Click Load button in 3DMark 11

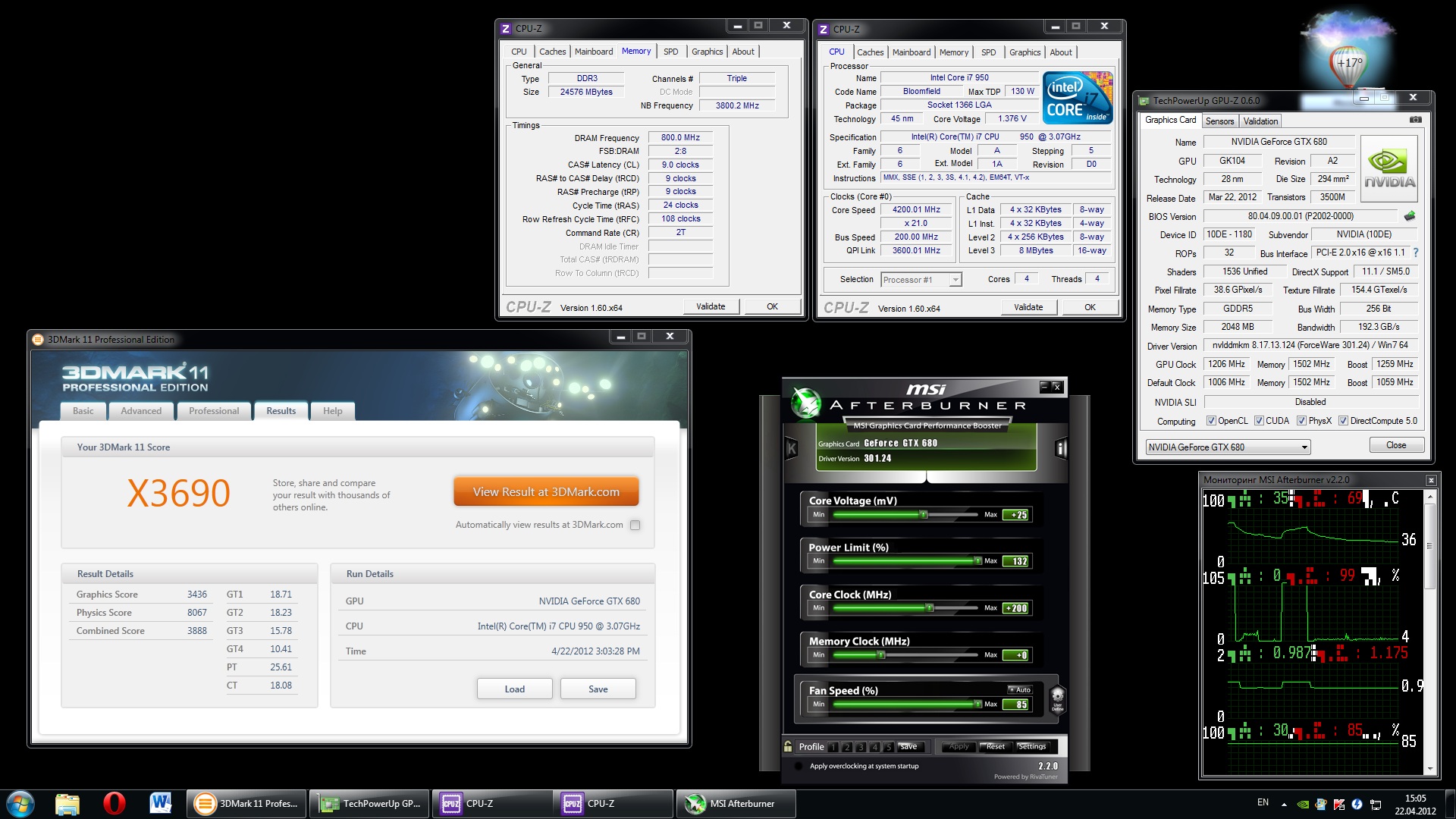point(514,689)
